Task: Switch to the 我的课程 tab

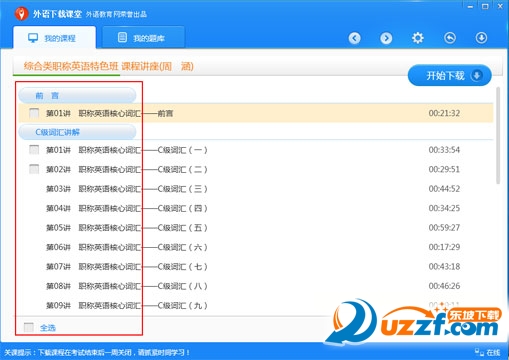Action: (54, 38)
